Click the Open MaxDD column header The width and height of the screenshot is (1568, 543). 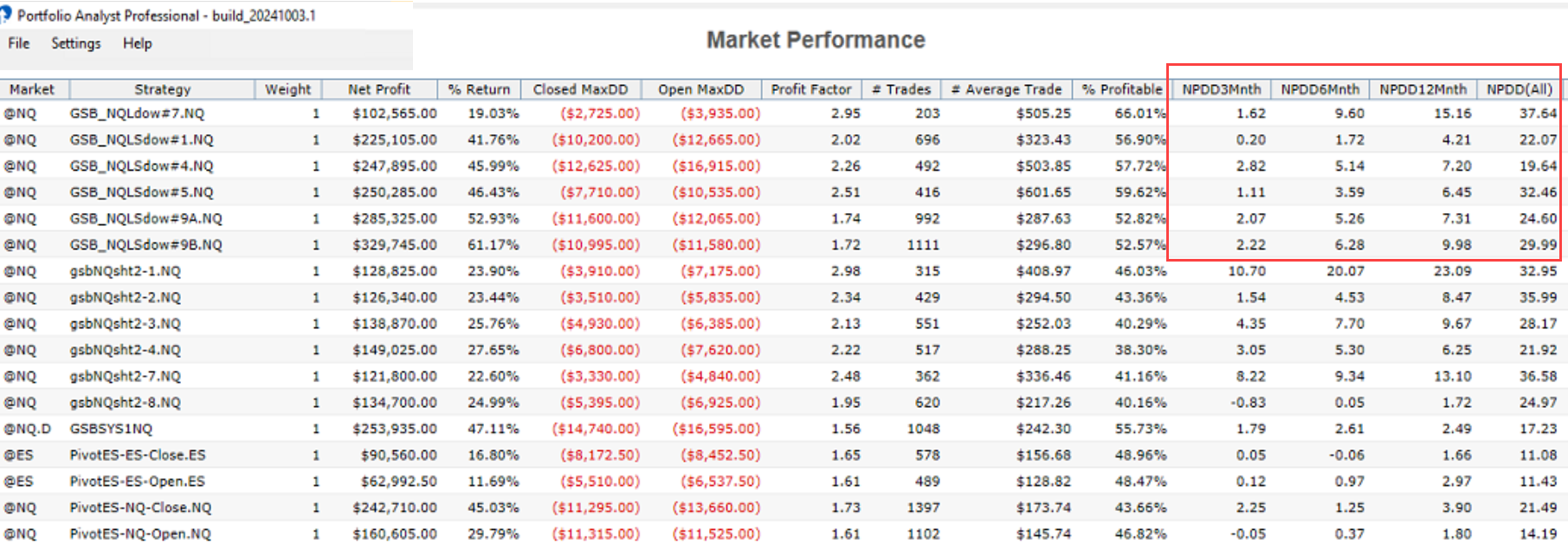(700, 89)
